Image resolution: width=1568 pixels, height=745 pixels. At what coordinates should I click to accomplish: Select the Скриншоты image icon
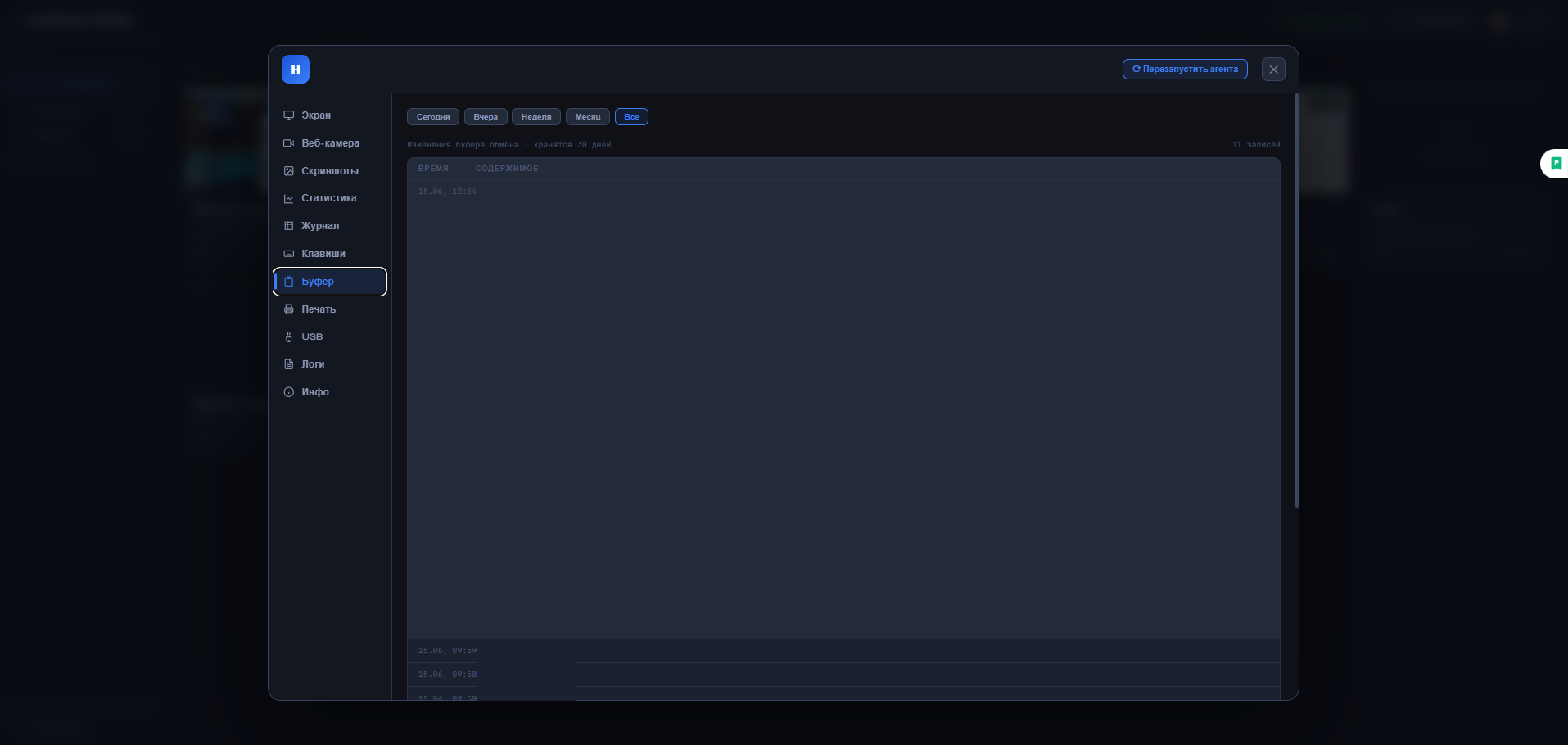[x=288, y=171]
